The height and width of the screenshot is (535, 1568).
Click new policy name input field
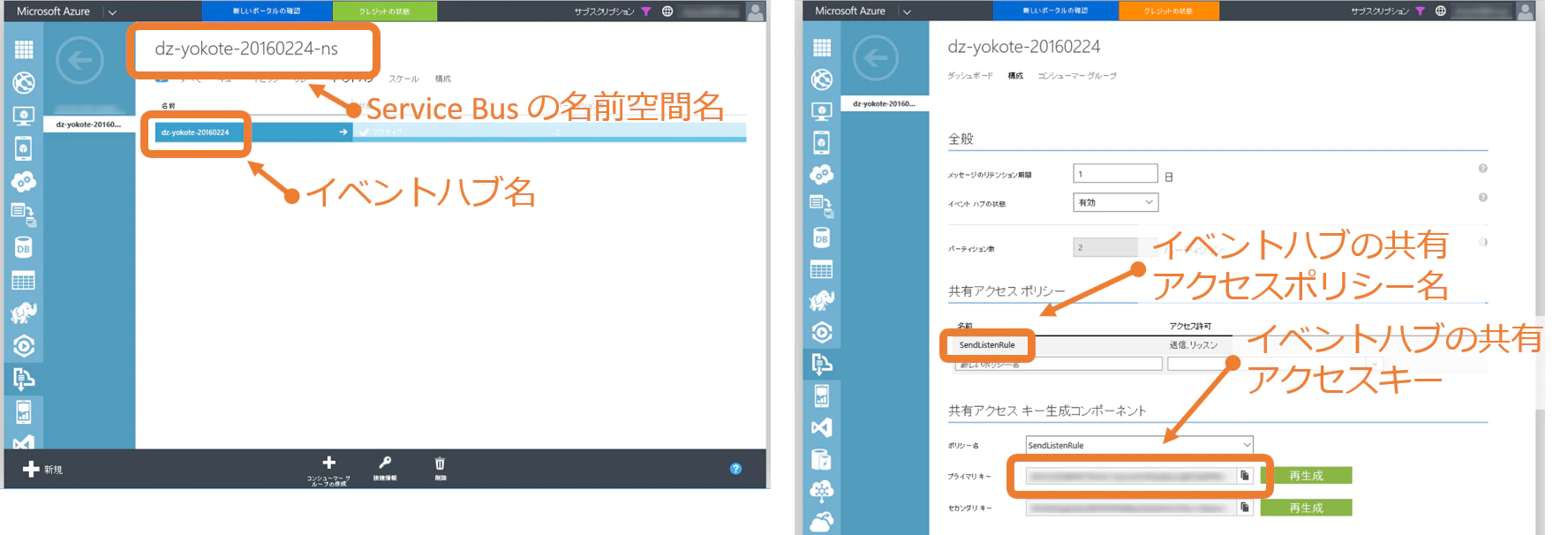pos(1059,364)
